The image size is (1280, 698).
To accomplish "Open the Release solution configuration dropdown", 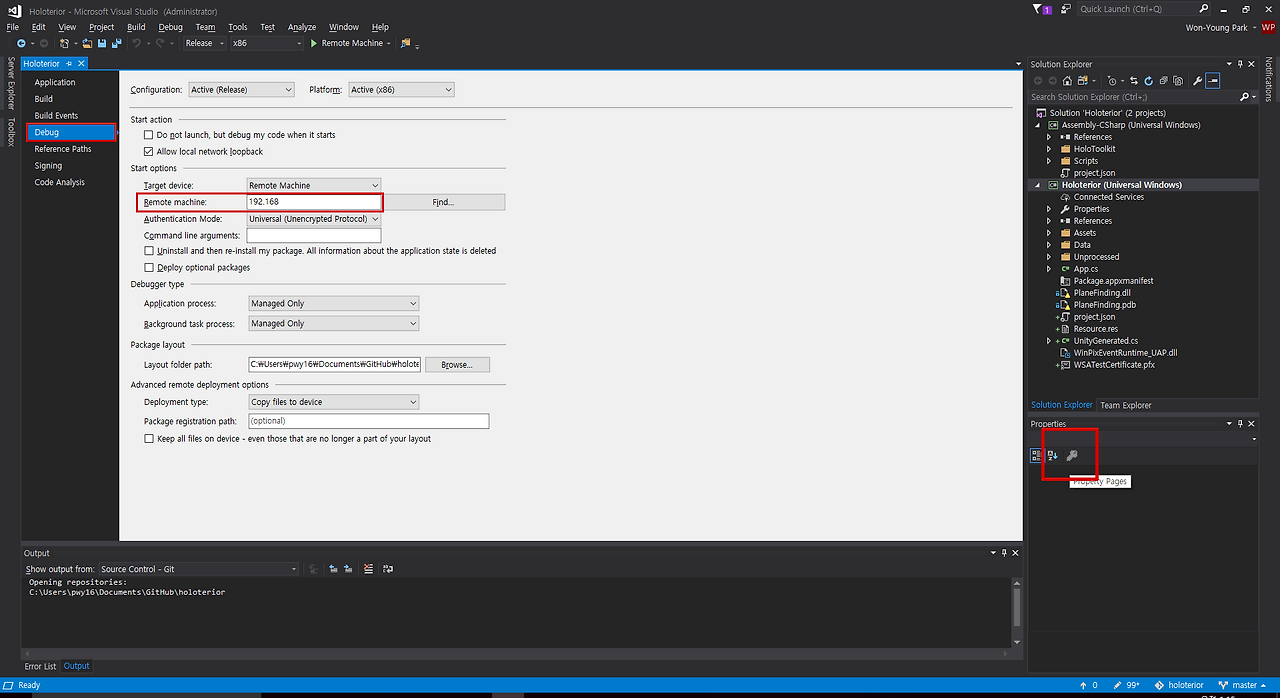I will (x=204, y=43).
